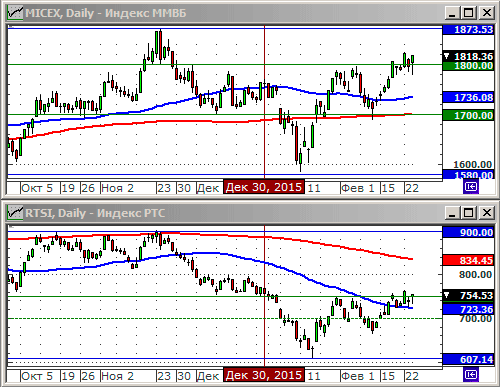Click 'Ноя 2' on the MICEX time axis

pos(117,188)
